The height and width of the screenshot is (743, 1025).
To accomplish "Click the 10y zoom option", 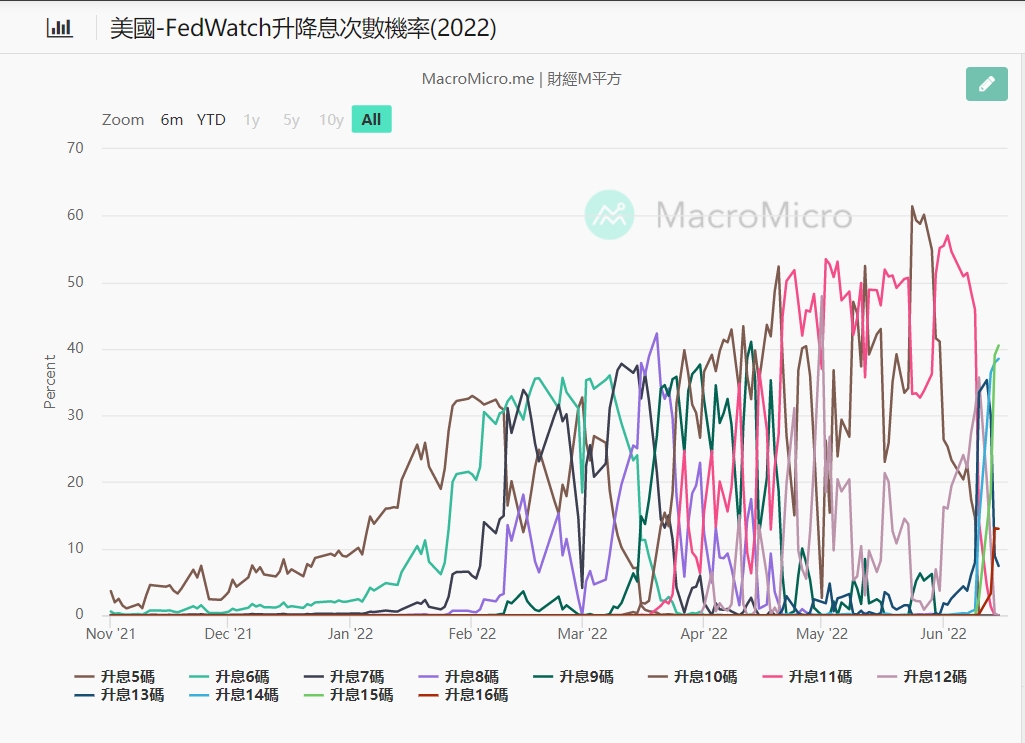I will click(x=331, y=120).
